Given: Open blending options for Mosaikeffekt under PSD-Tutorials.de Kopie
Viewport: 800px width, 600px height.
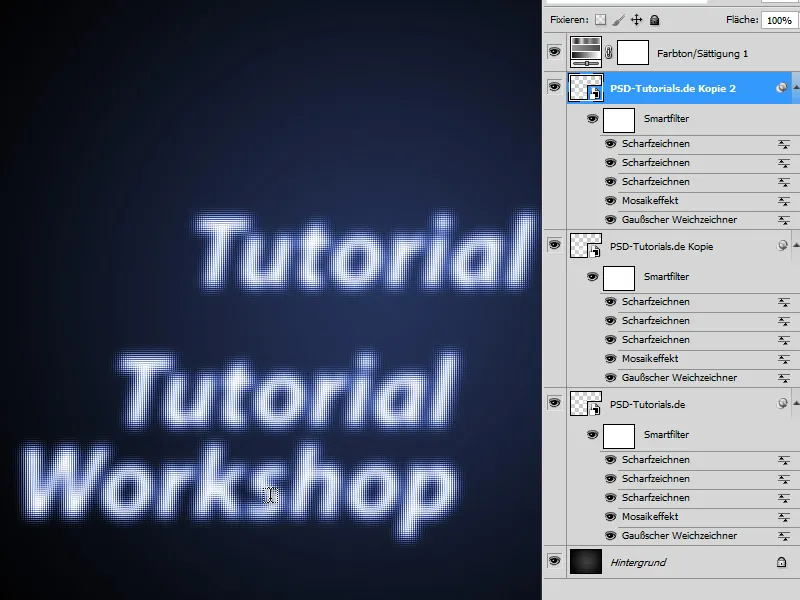Looking at the screenshot, I should [x=784, y=360].
